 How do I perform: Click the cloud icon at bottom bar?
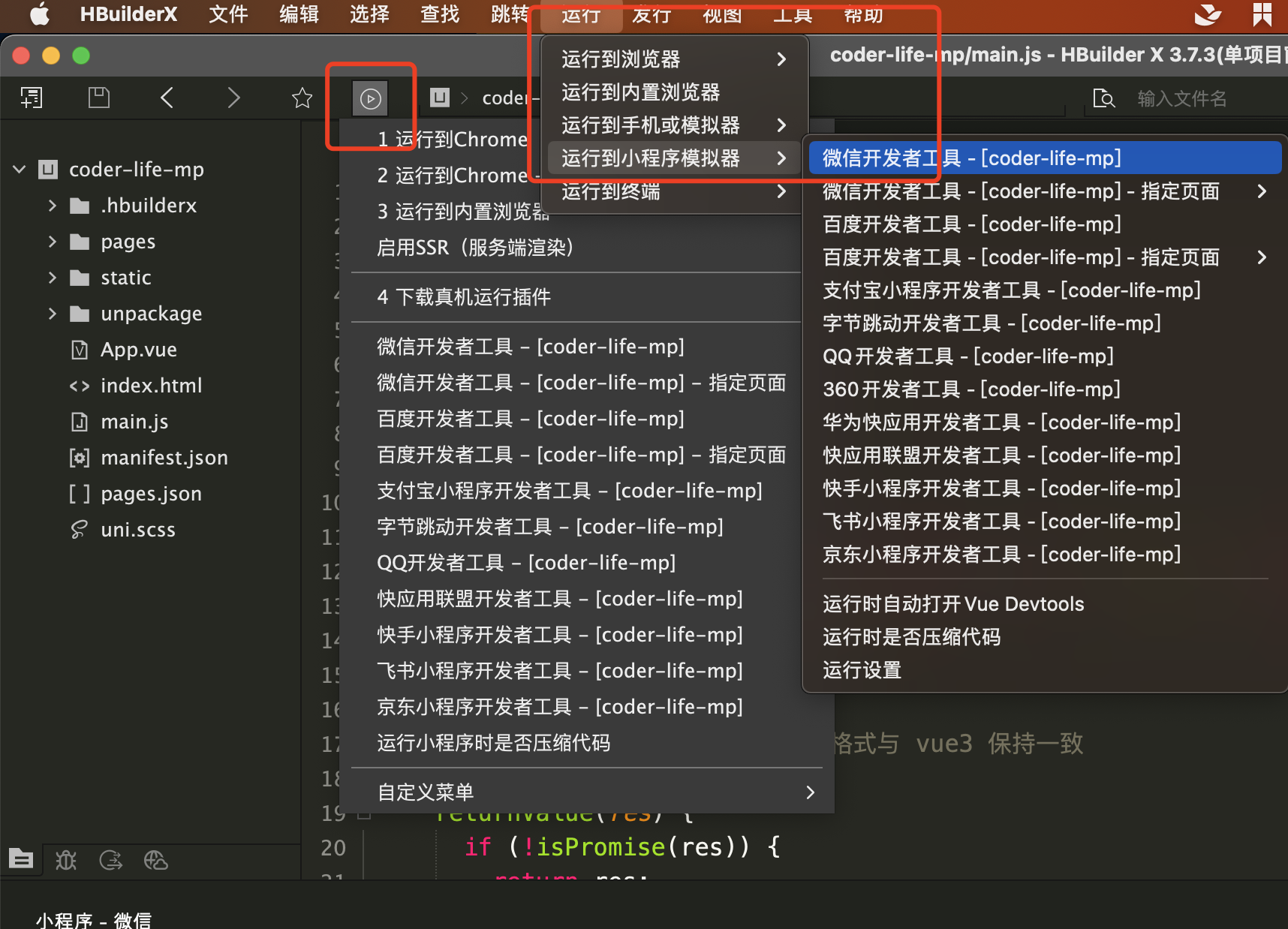click(x=156, y=860)
